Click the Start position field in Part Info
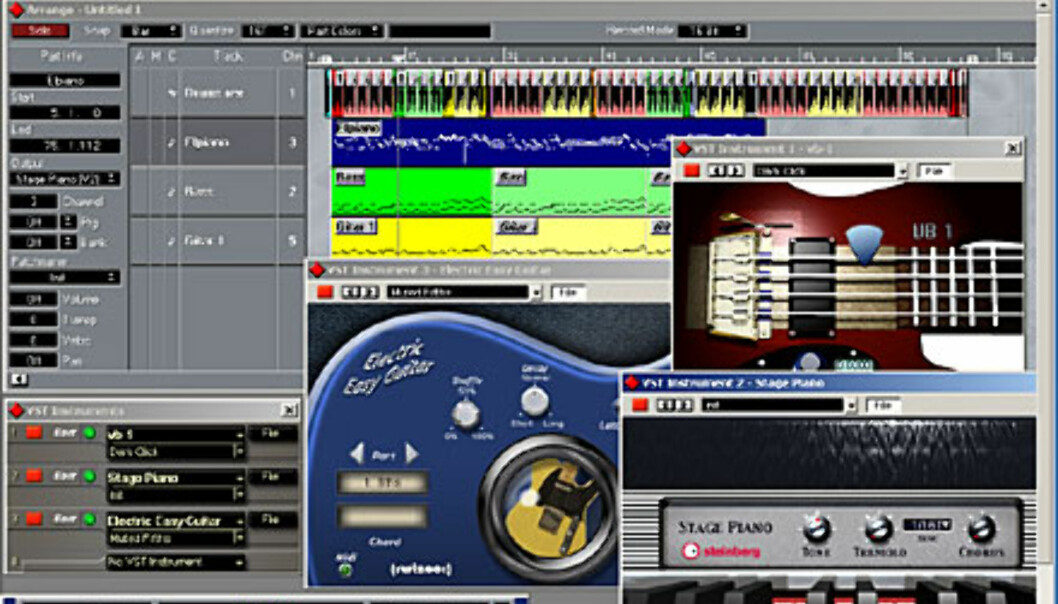The image size is (1058, 604). point(65,113)
